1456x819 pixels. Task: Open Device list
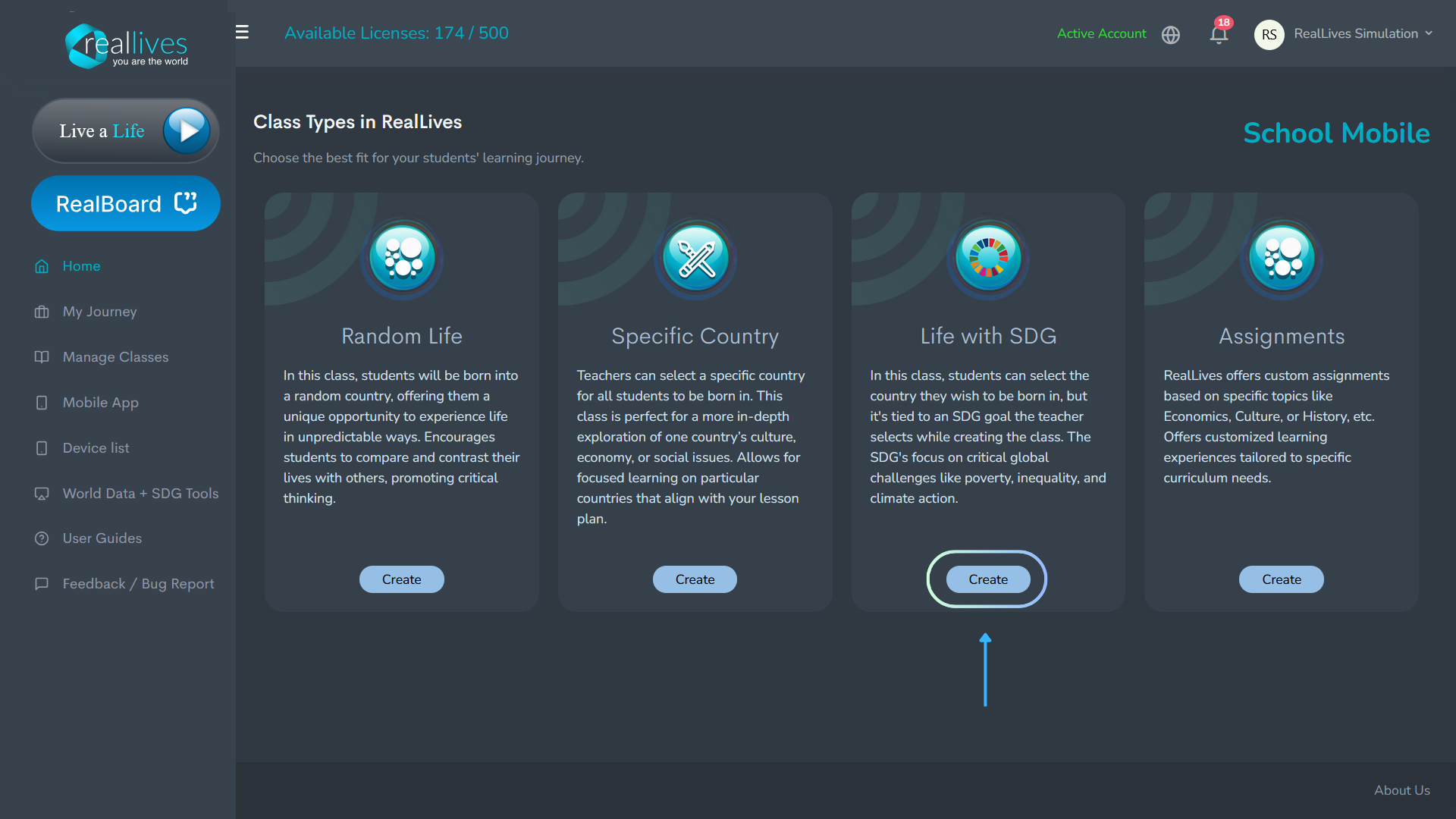click(96, 448)
